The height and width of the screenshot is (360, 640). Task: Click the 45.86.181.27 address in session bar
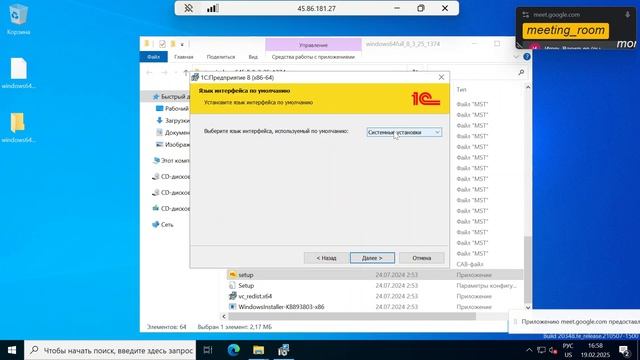point(316,9)
